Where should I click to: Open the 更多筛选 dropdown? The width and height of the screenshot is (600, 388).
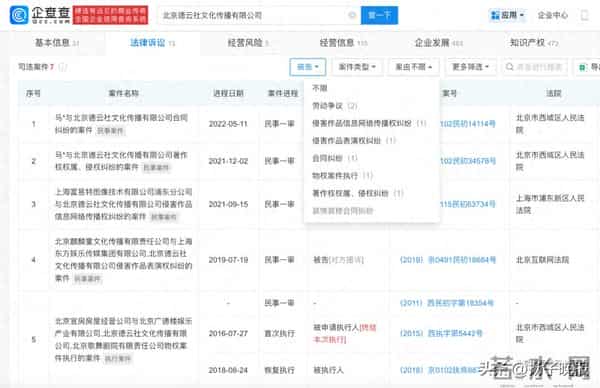pos(470,67)
